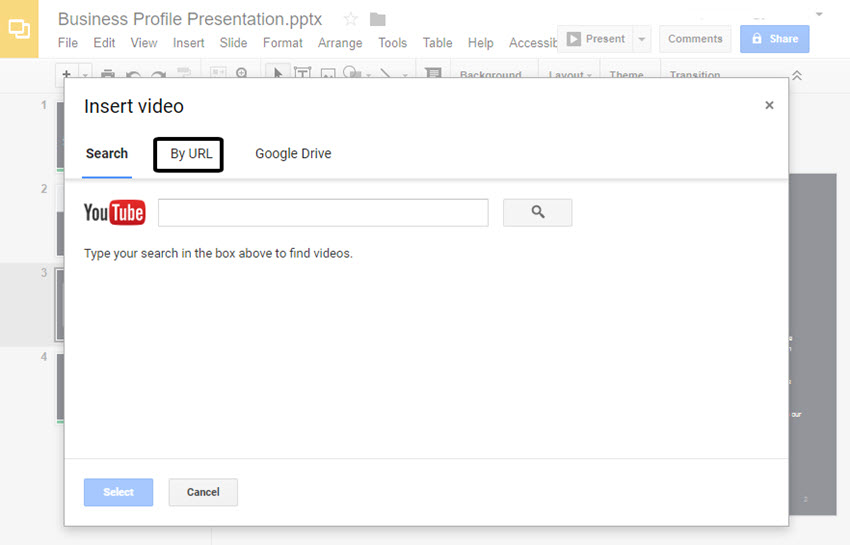Open the Edit menu
This screenshot has height=545, width=850.
point(104,43)
